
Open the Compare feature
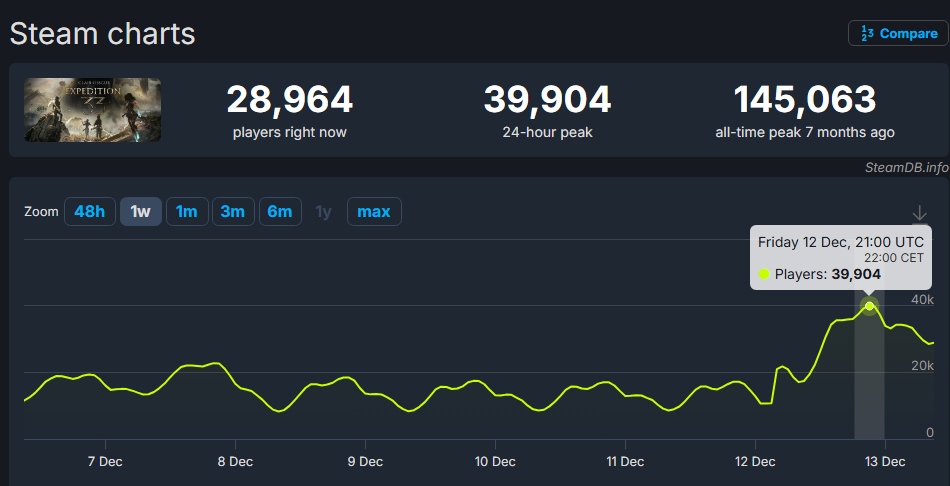pos(898,33)
